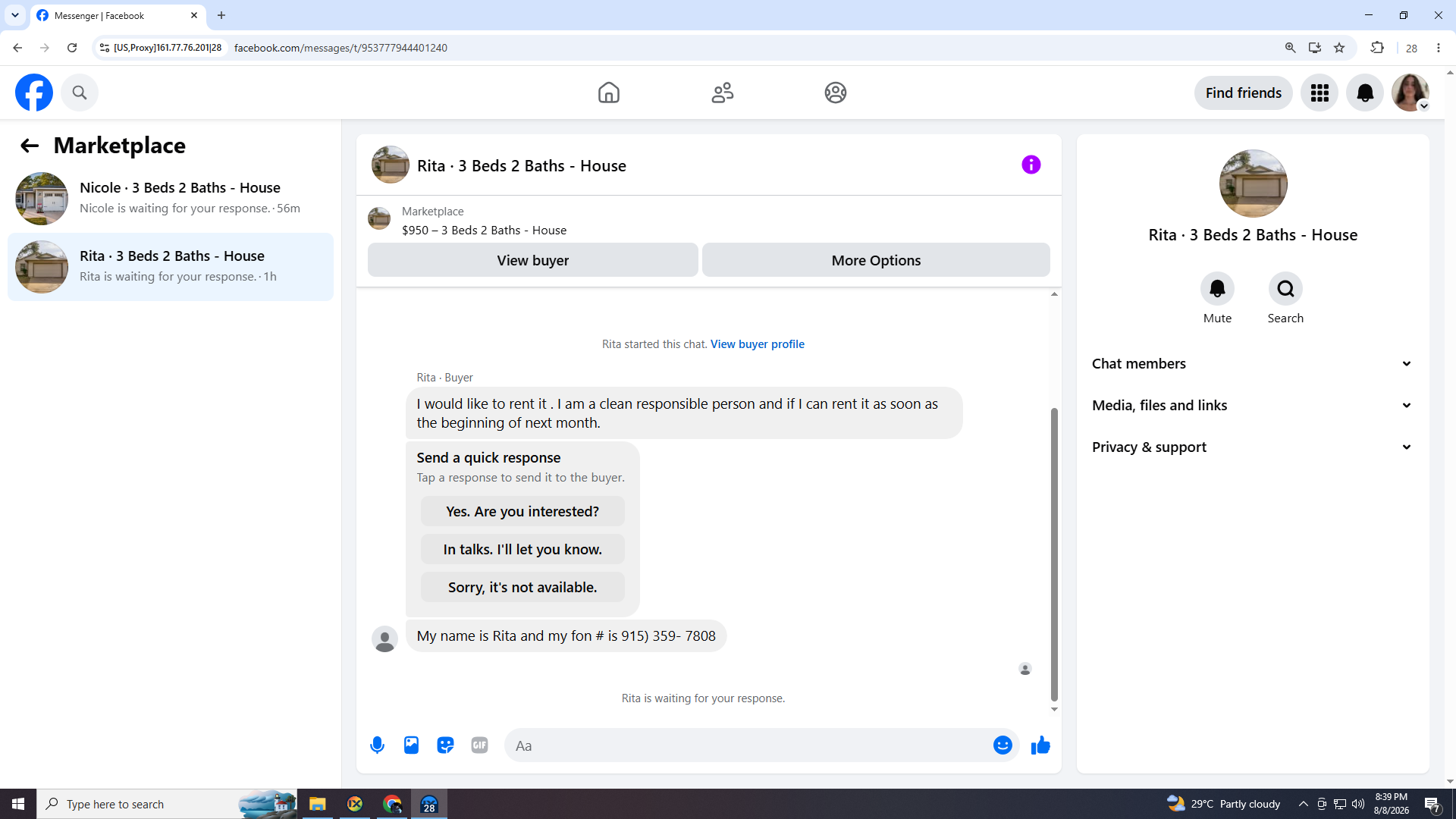Bookmark this page with the star icon
Image resolution: width=1456 pixels, height=819 pixels.
click(1339, 48)
